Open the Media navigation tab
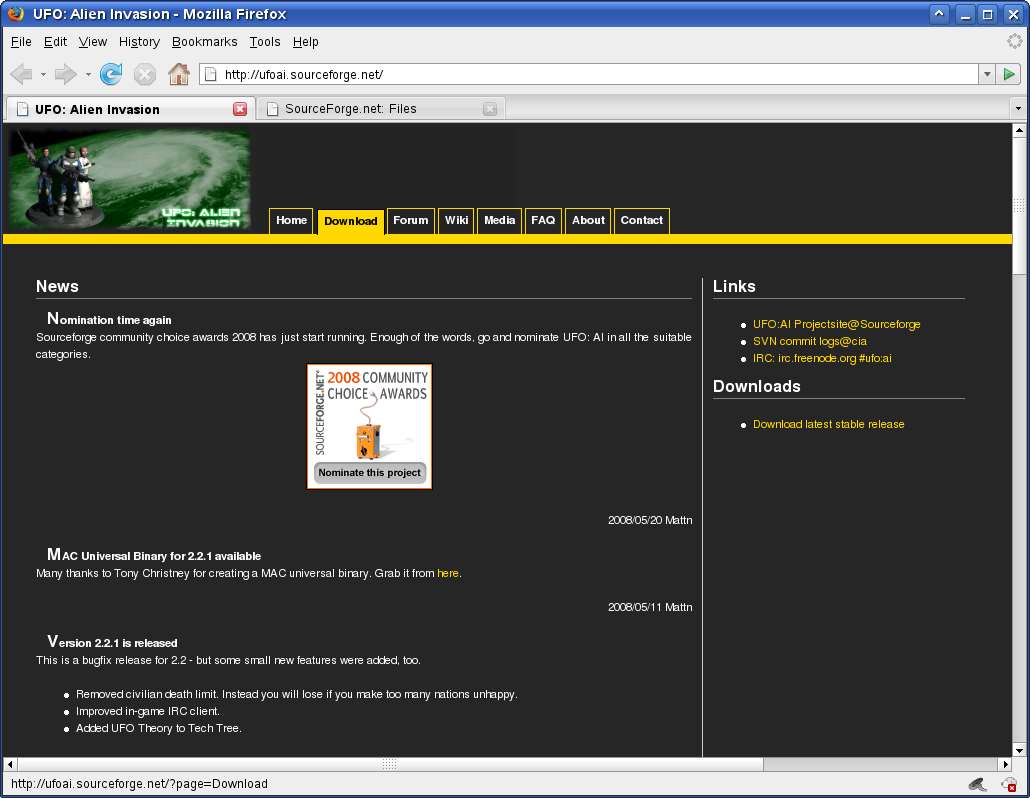The image size is (1030, 798). click(x=499, y=221)
